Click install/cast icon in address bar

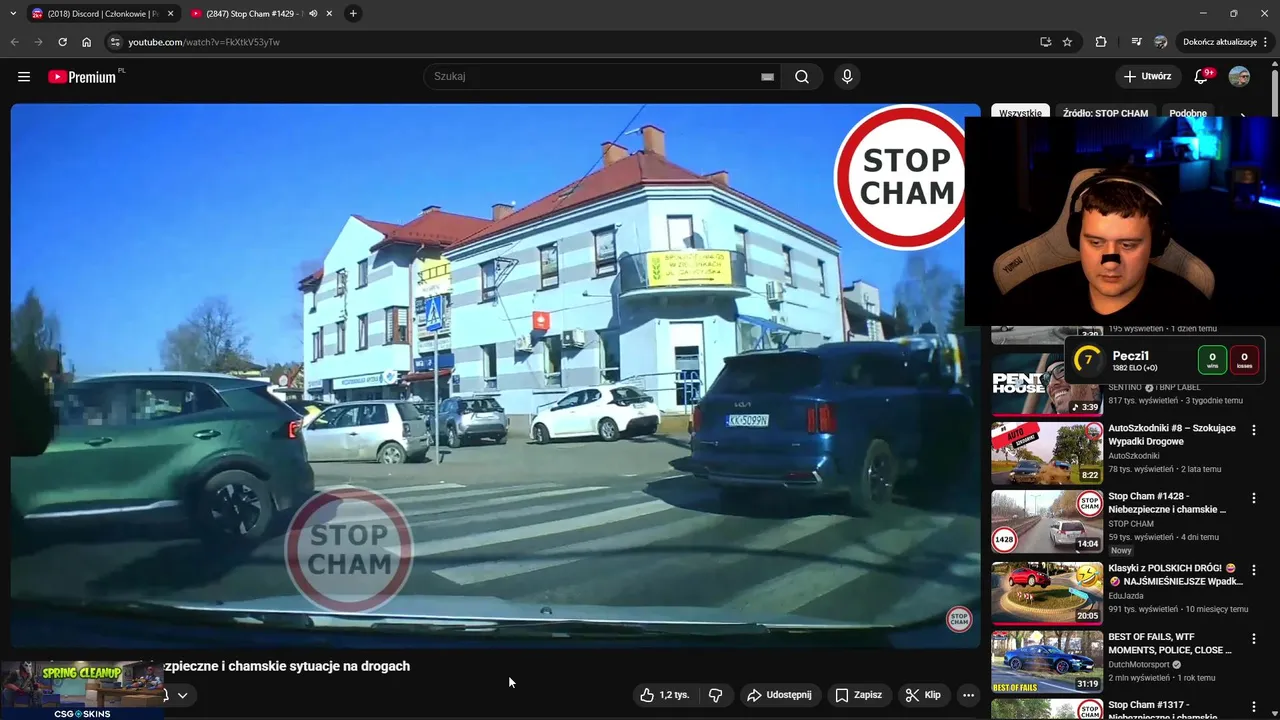tap(1045, 42)
